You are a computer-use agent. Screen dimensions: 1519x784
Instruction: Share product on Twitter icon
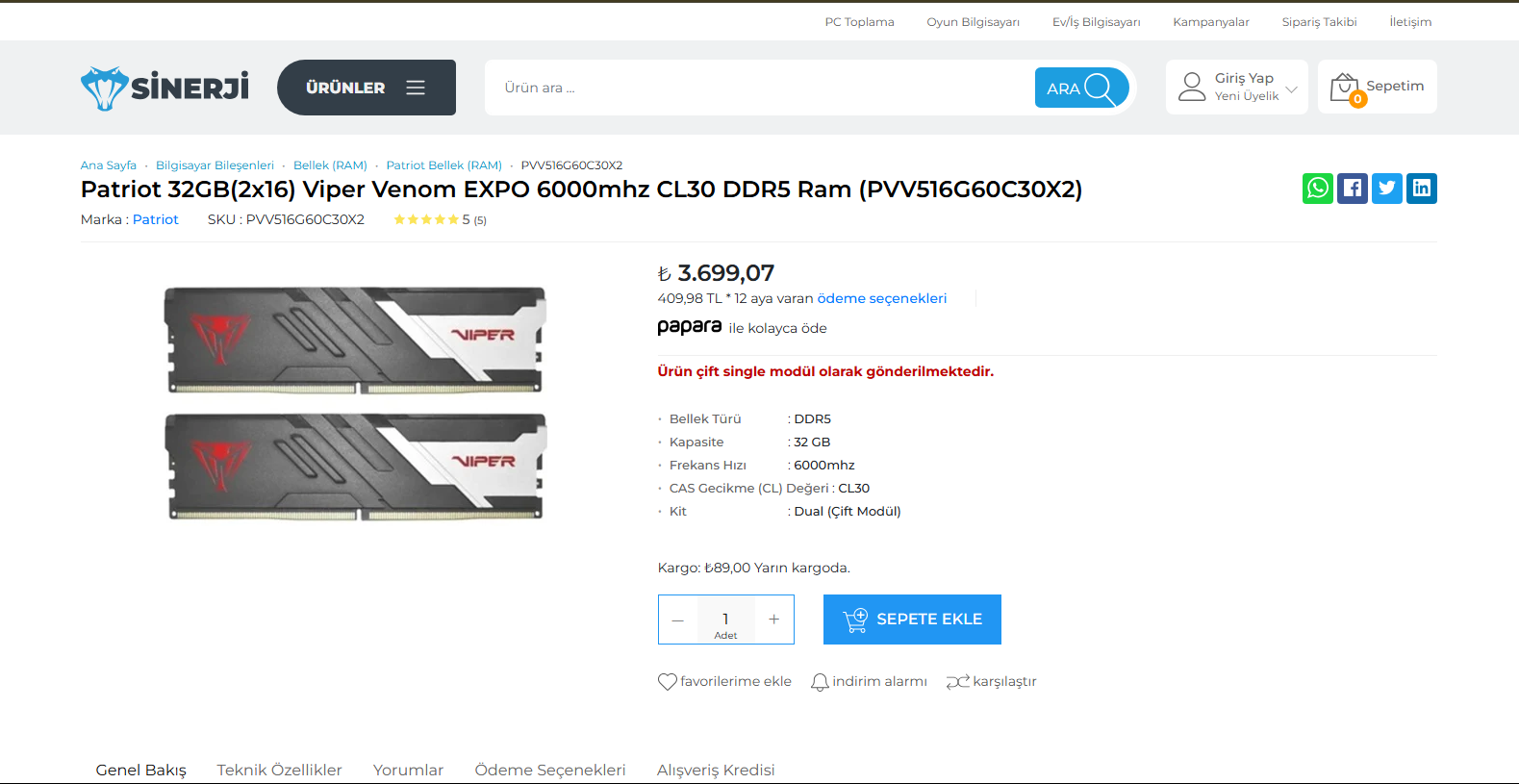(1386, 189)
